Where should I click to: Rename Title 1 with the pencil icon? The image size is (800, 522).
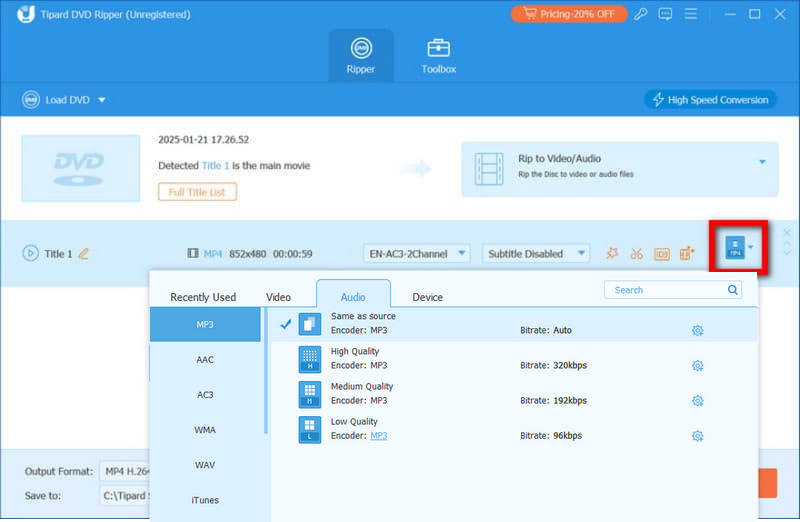[x=84, y=254]
